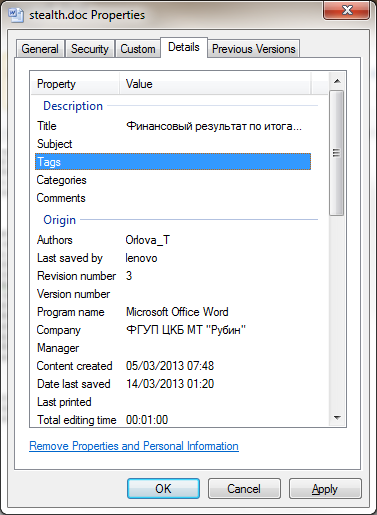Select the Last saved by row
The height and width of the screenshot is (515, 377).
[173, 258]
